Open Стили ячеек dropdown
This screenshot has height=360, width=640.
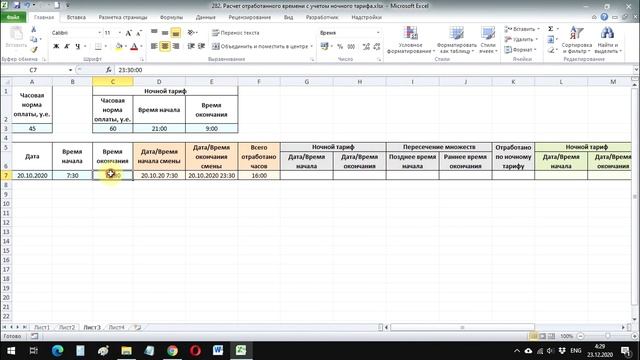coord(488,40)
